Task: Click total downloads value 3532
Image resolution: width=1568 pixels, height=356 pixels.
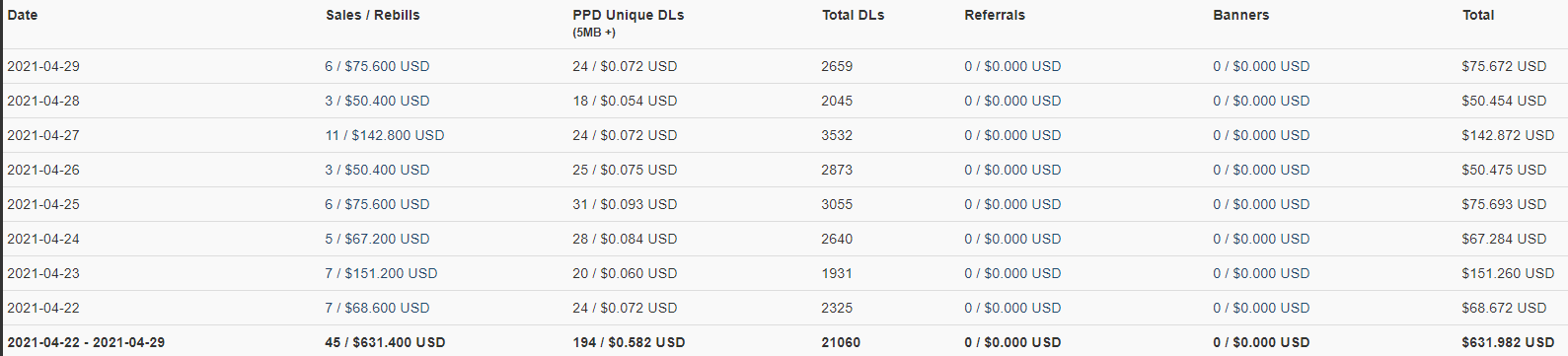Action: click(x=837, y=135)
